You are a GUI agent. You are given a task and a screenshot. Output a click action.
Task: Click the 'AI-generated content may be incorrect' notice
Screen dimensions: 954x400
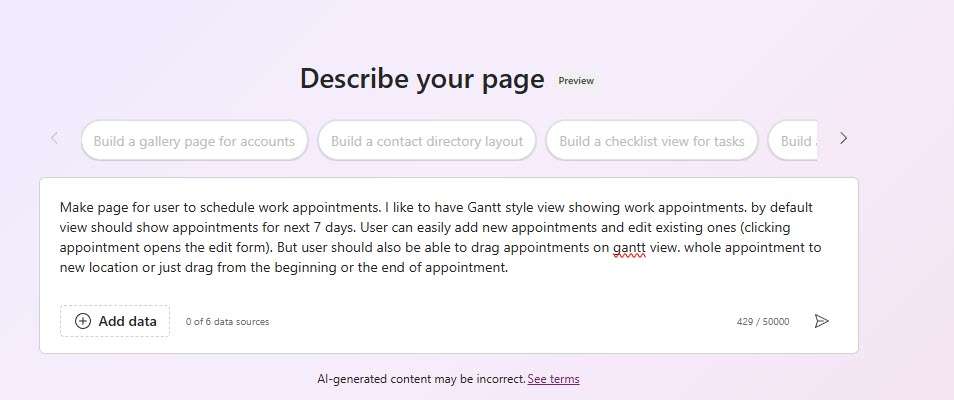421,379
